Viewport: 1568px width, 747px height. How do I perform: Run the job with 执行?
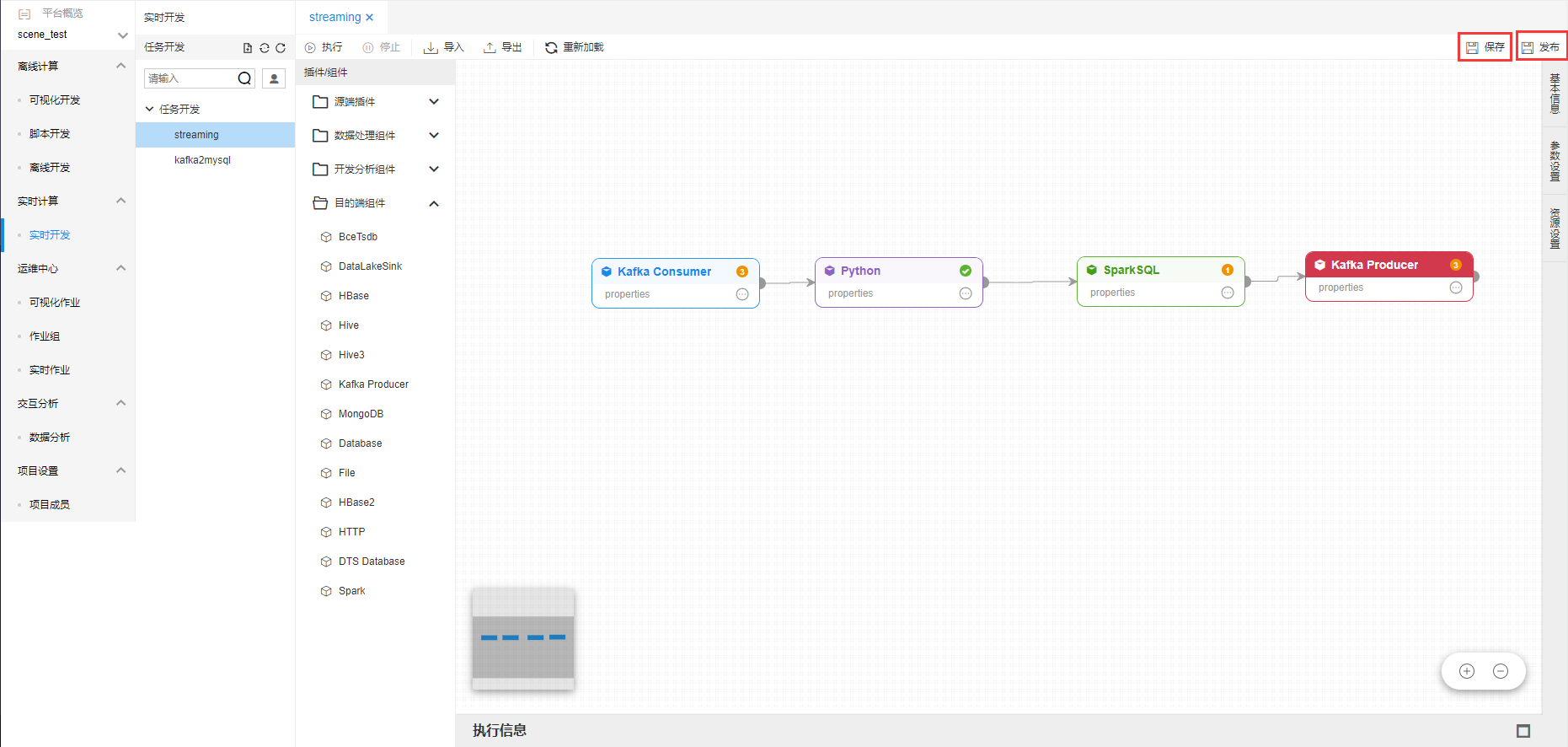(x=324, y=47)
